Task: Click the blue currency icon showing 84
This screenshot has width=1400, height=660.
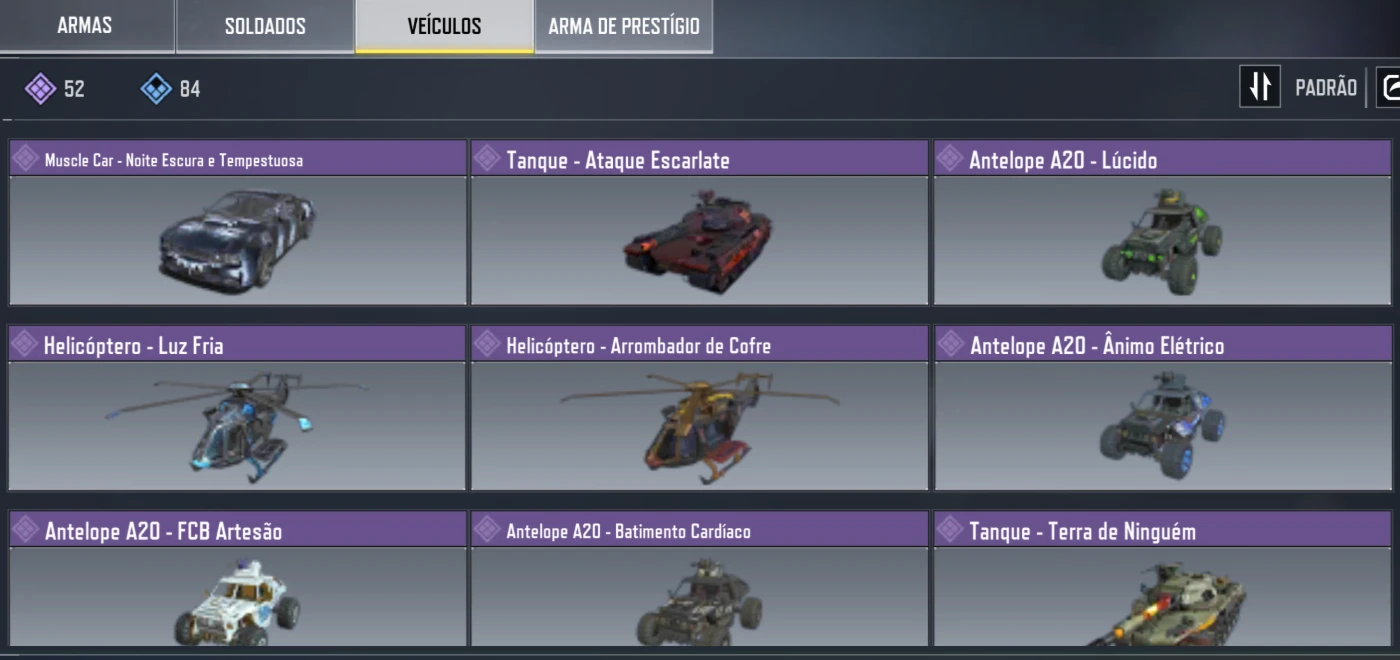Action: pyautogui.click(x=156, y=89)
